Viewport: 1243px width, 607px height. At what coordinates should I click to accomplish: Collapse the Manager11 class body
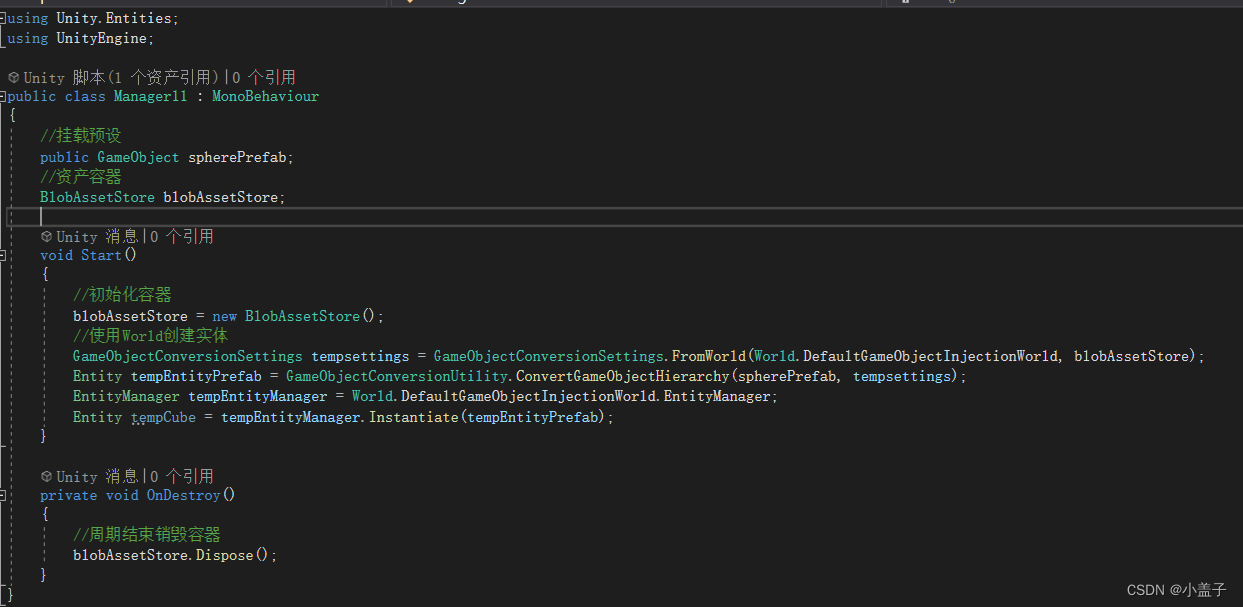pos(3,96)
